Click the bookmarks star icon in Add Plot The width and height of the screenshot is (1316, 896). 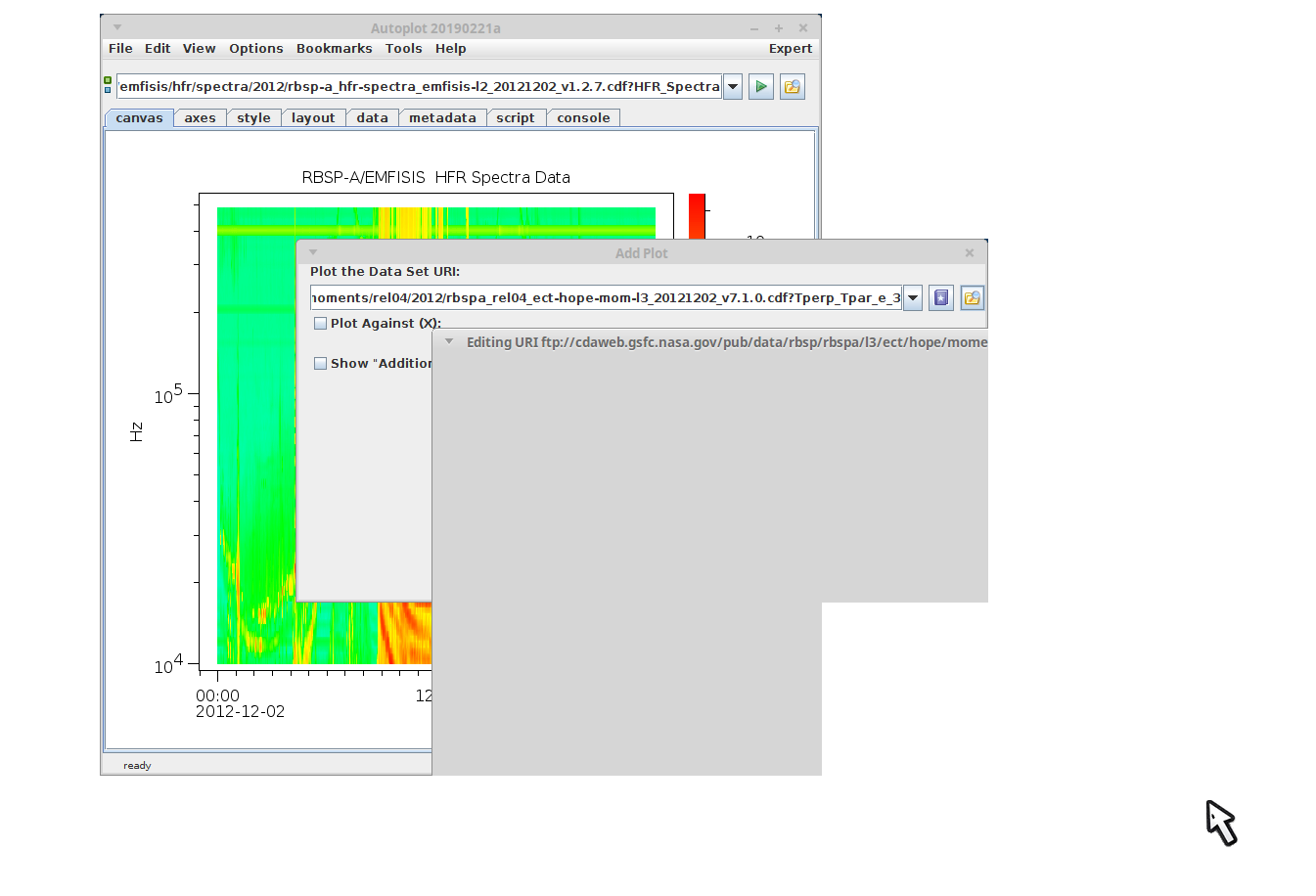tap(940, 298)
